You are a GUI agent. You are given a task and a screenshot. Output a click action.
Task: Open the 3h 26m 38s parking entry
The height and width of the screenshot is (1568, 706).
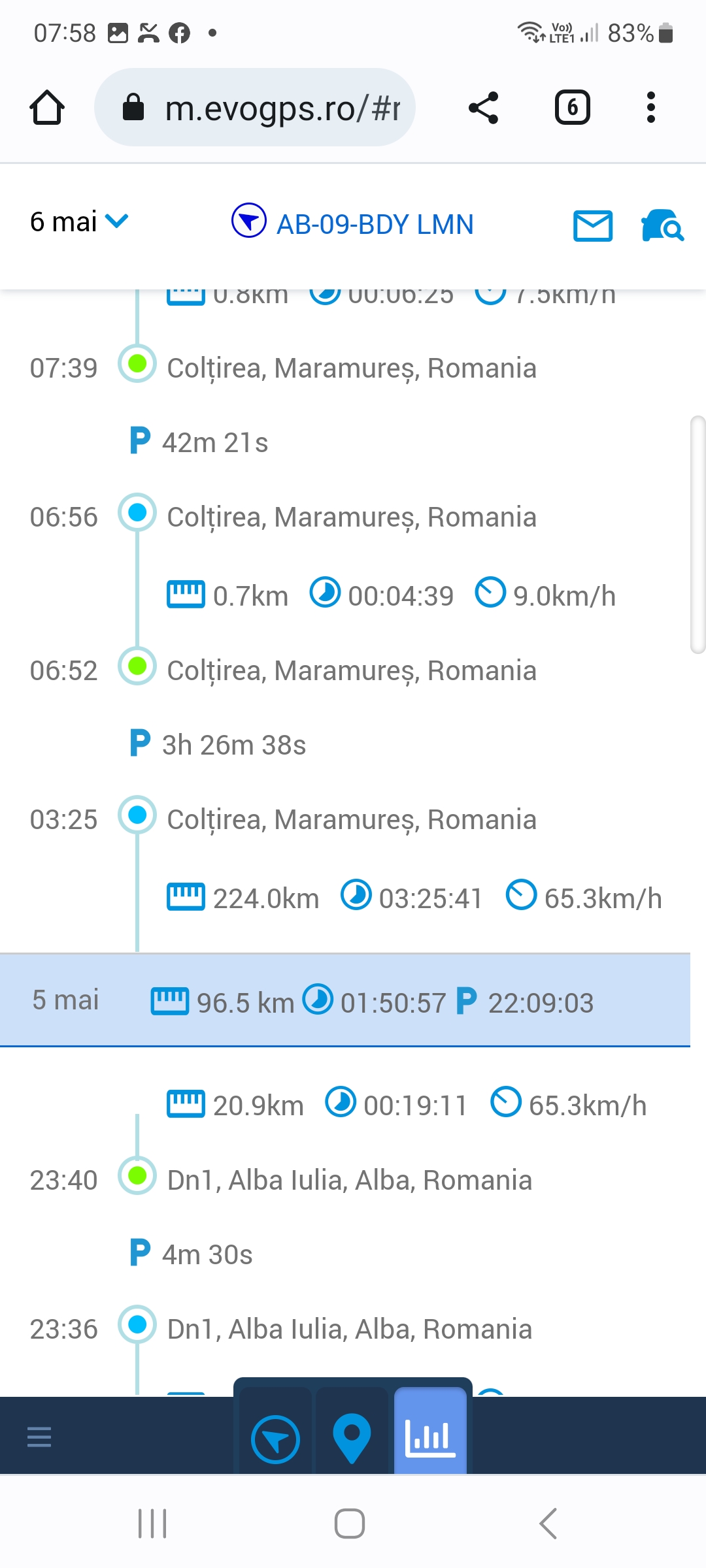pyautogui.click(x=233, y=745)
